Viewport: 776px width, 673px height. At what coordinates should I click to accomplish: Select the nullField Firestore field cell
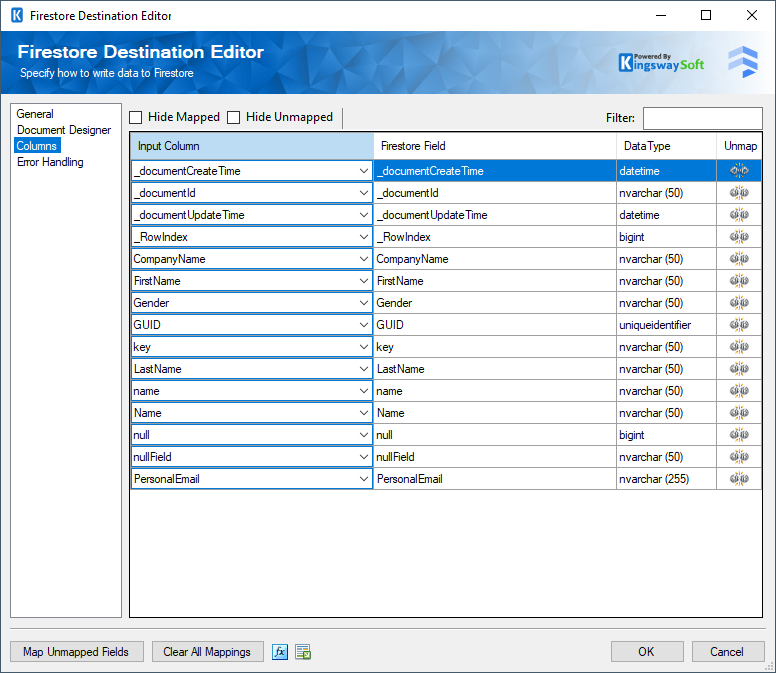coord(495,457)
